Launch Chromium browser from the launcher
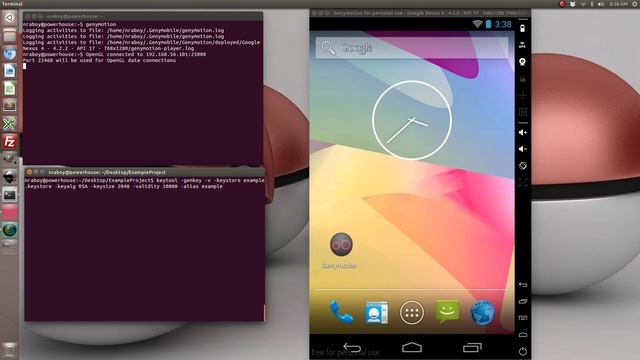640x360 pixels. pyautogui.click(x=9, y=53)
